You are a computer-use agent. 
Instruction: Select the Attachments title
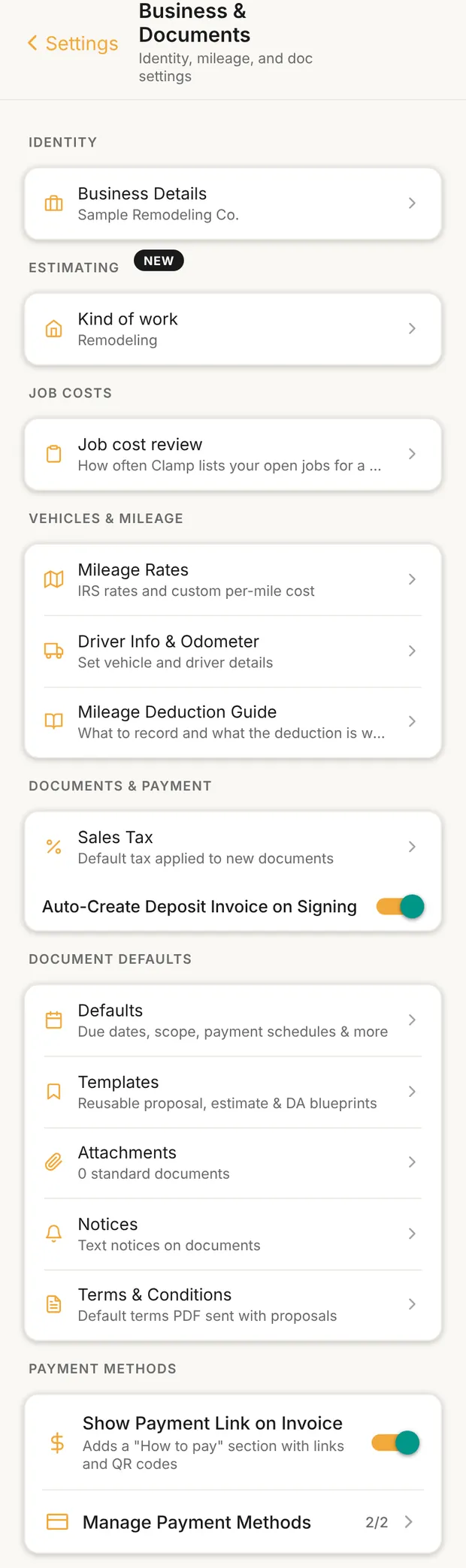[127, 1153]
